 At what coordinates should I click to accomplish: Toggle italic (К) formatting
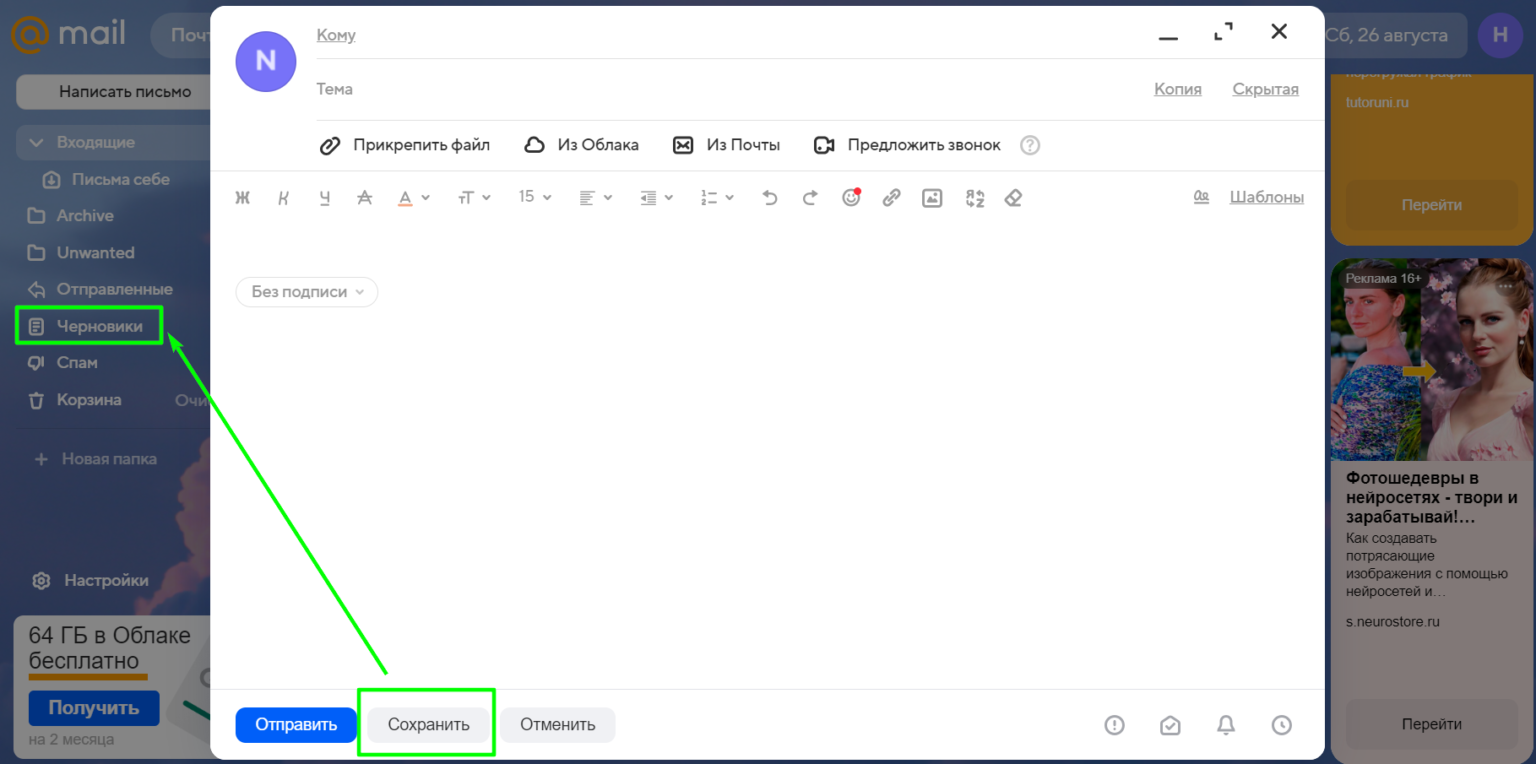283,198
